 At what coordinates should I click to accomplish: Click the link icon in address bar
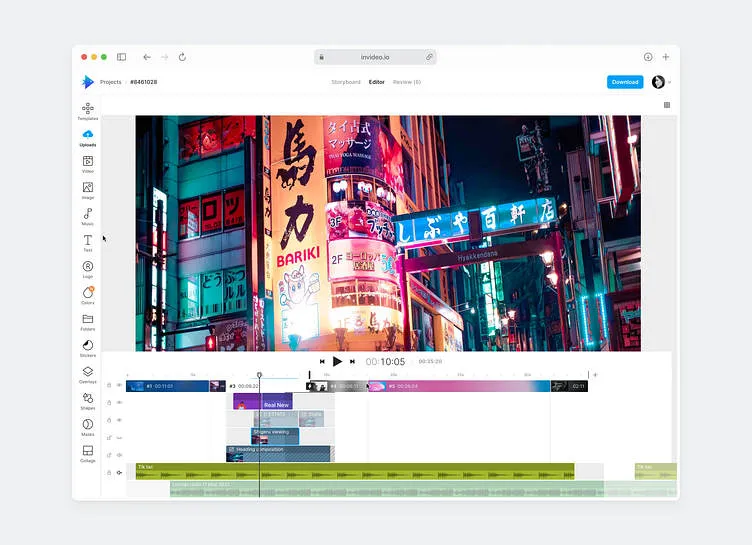pyautogui.click(x=429, y=57)
